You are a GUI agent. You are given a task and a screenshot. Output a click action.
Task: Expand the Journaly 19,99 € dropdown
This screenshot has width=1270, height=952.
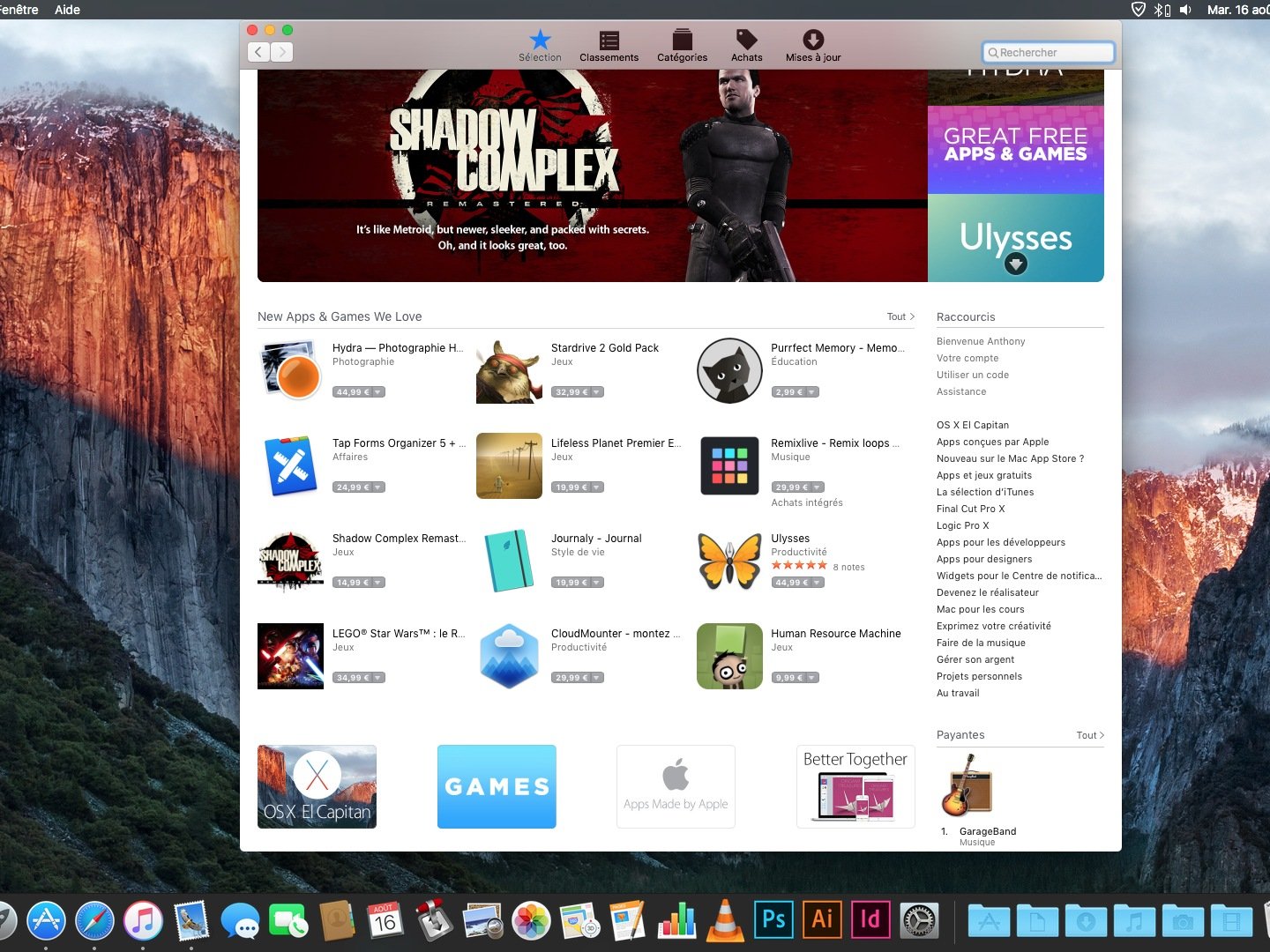click(596, 583)
